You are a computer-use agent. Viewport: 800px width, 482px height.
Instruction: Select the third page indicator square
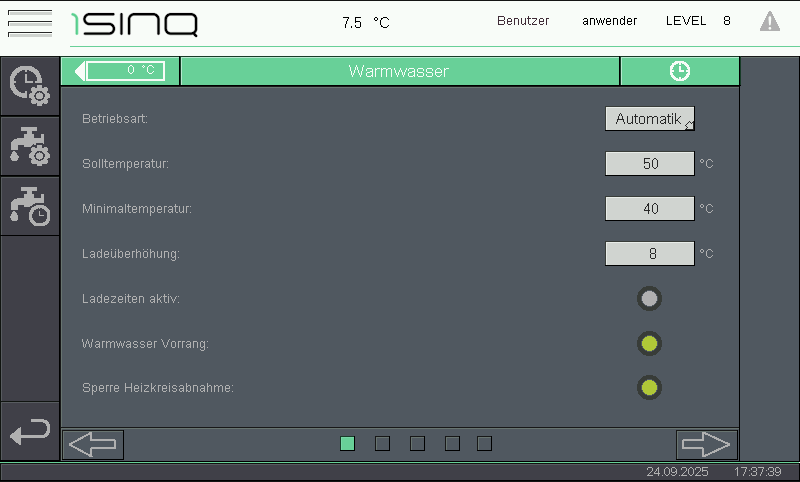pyautogui.click(x=417, y=443)
